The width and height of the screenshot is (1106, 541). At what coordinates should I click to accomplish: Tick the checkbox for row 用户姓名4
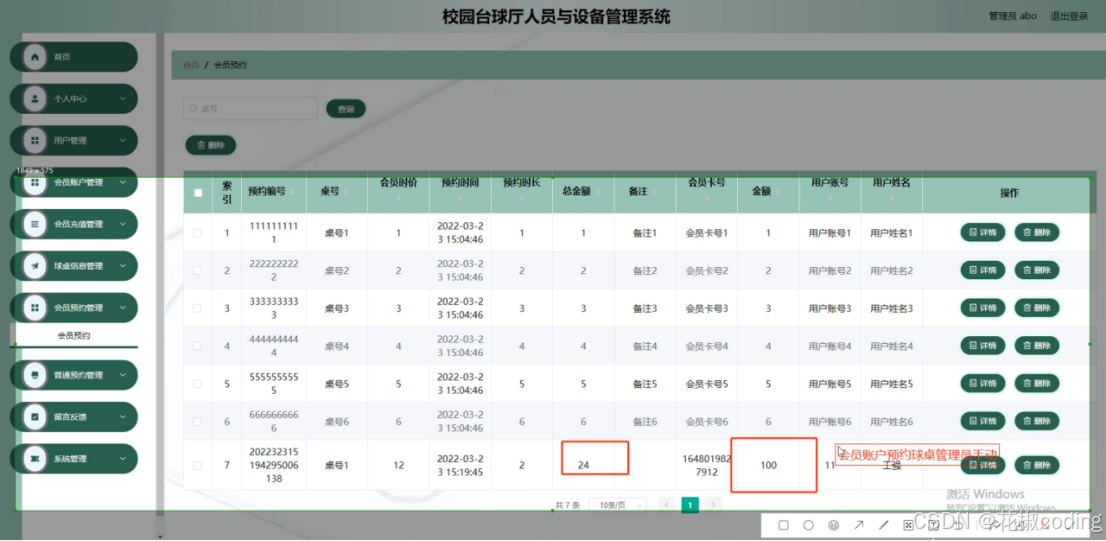198,346
